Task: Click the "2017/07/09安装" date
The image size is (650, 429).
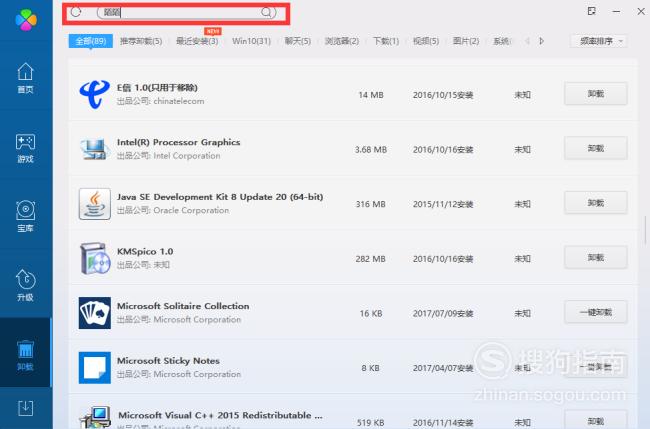Action: click(443, 313)
